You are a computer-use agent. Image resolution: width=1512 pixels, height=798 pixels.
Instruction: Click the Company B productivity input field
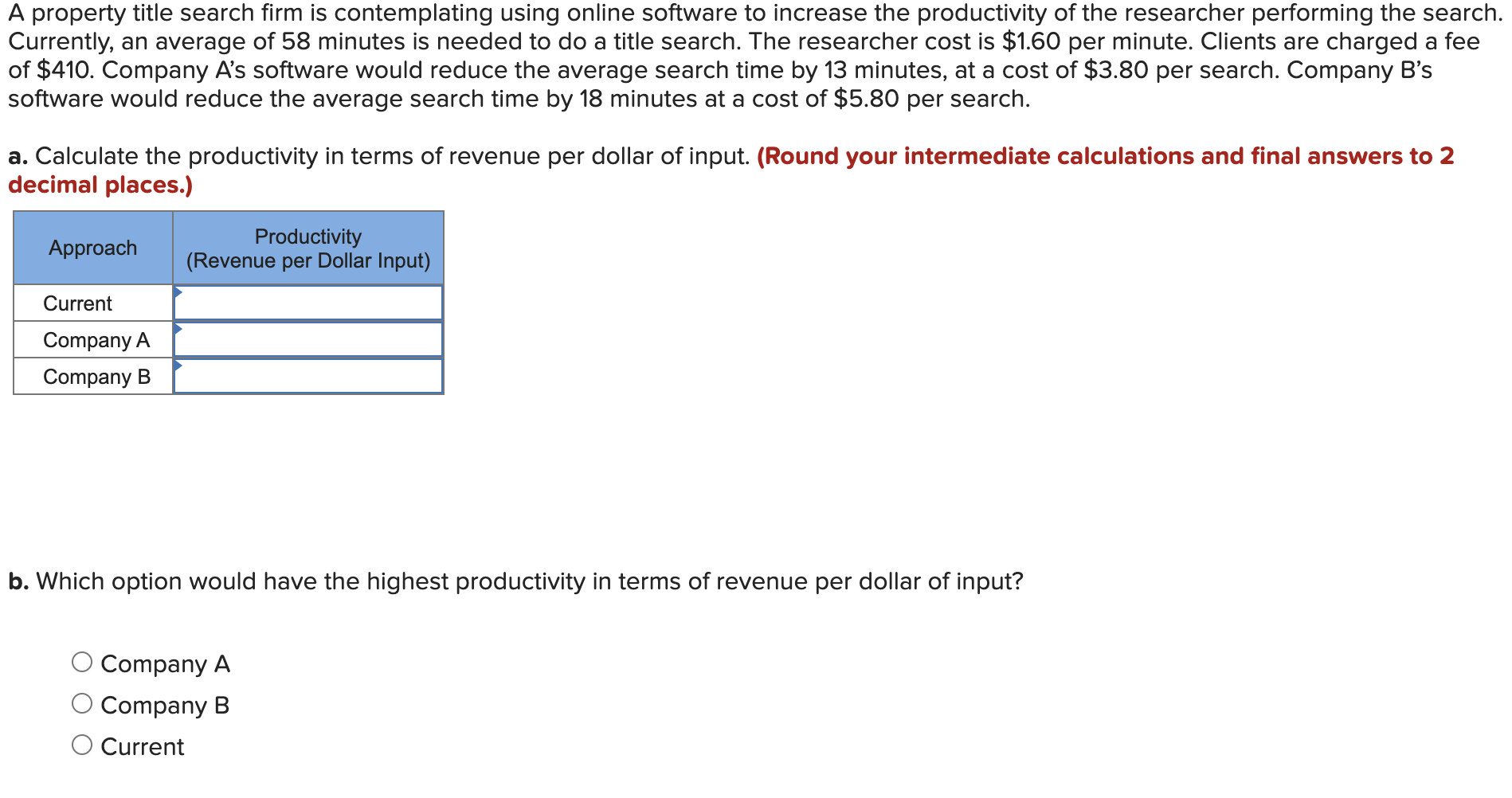(308, 376)
